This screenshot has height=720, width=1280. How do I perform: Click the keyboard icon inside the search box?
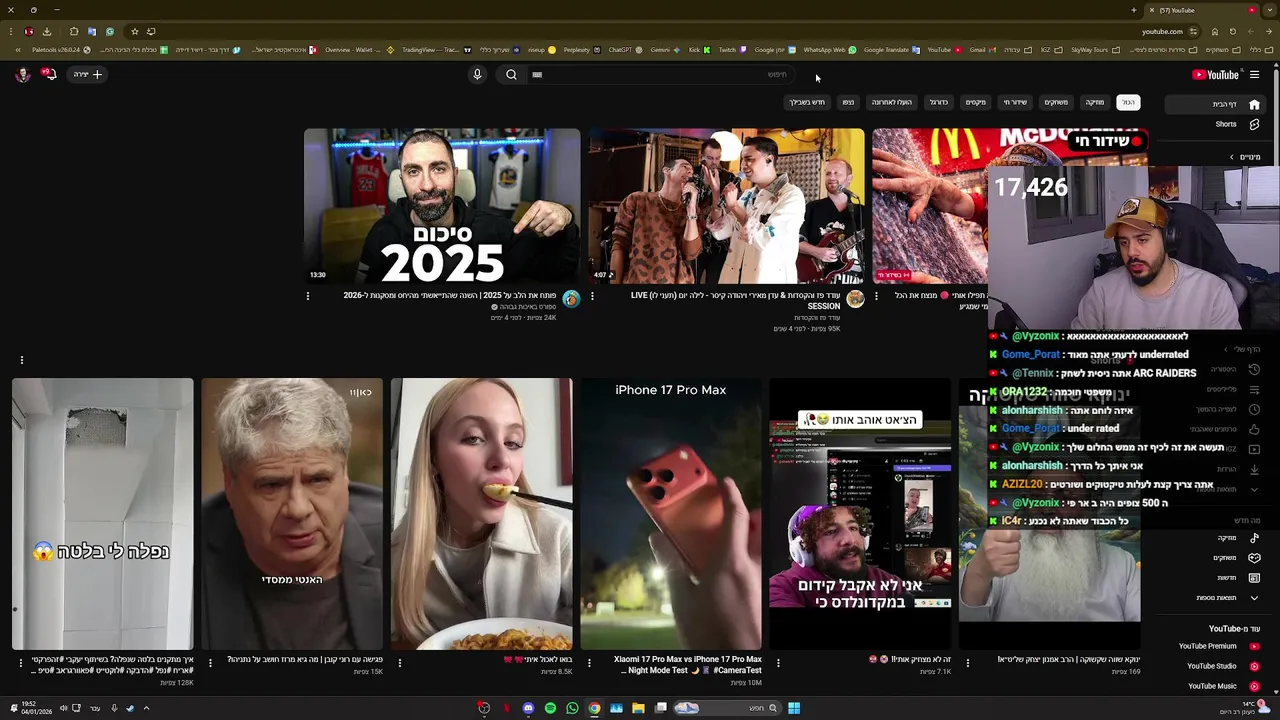tap(537, 74)
